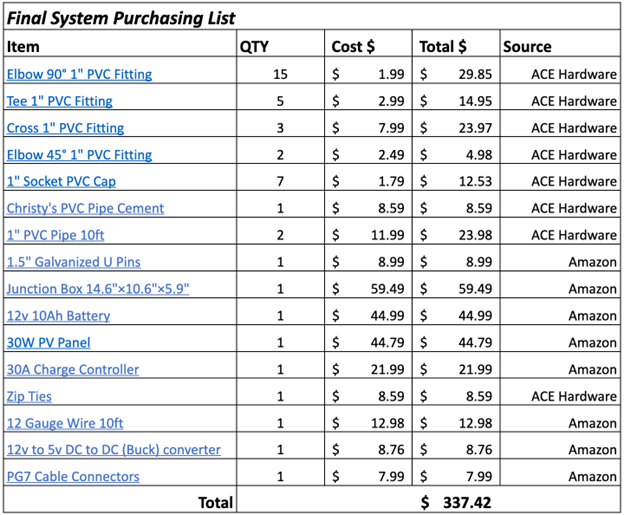Open Christy's PVC Pipe Cement link

pos(85,209)
